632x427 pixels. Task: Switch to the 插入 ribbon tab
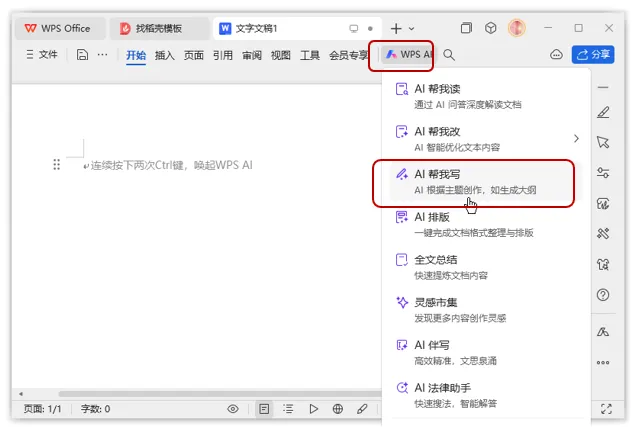(x=164, y=55)
